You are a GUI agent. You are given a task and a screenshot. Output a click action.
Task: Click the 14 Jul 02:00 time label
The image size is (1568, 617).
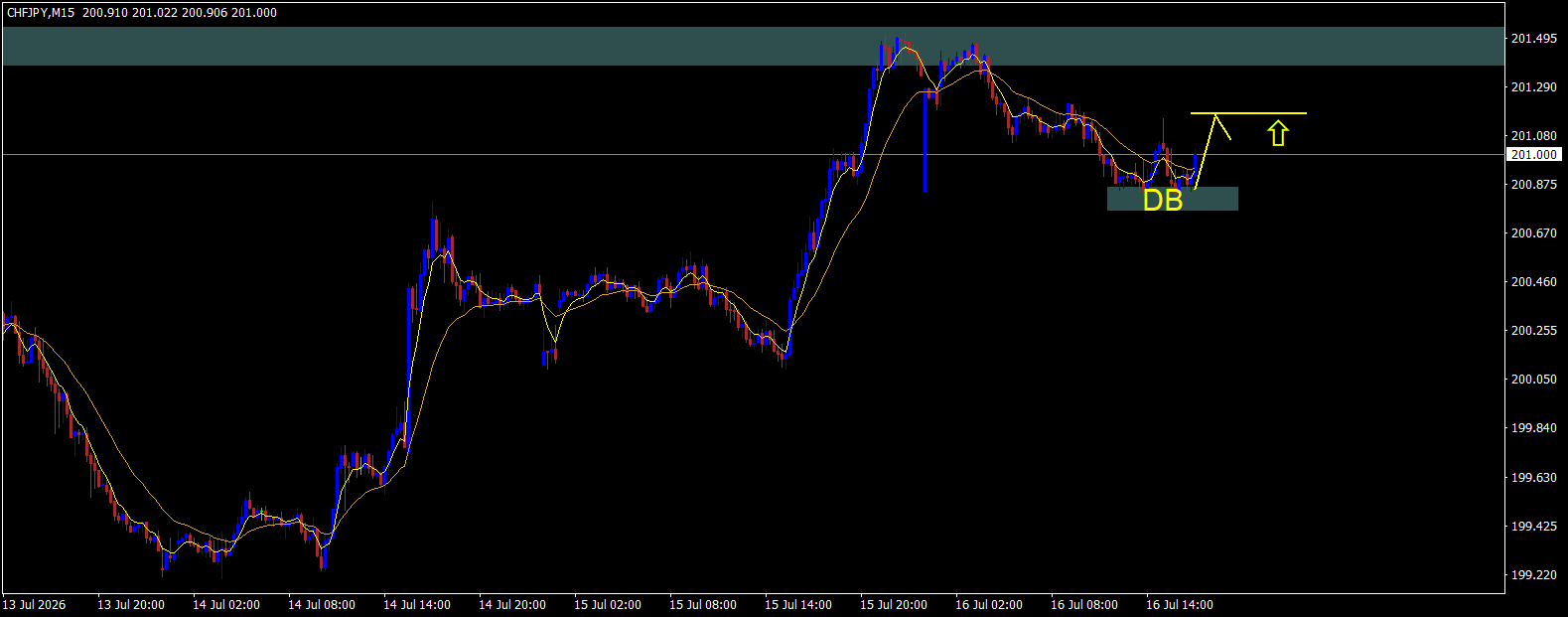pos(226,605)
